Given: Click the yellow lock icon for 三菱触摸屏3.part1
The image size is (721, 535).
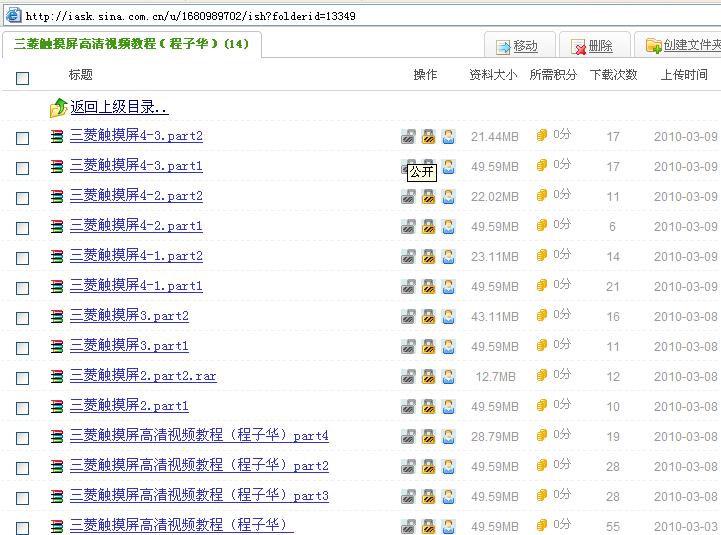Looking at the screenshot, I should 428,347.
